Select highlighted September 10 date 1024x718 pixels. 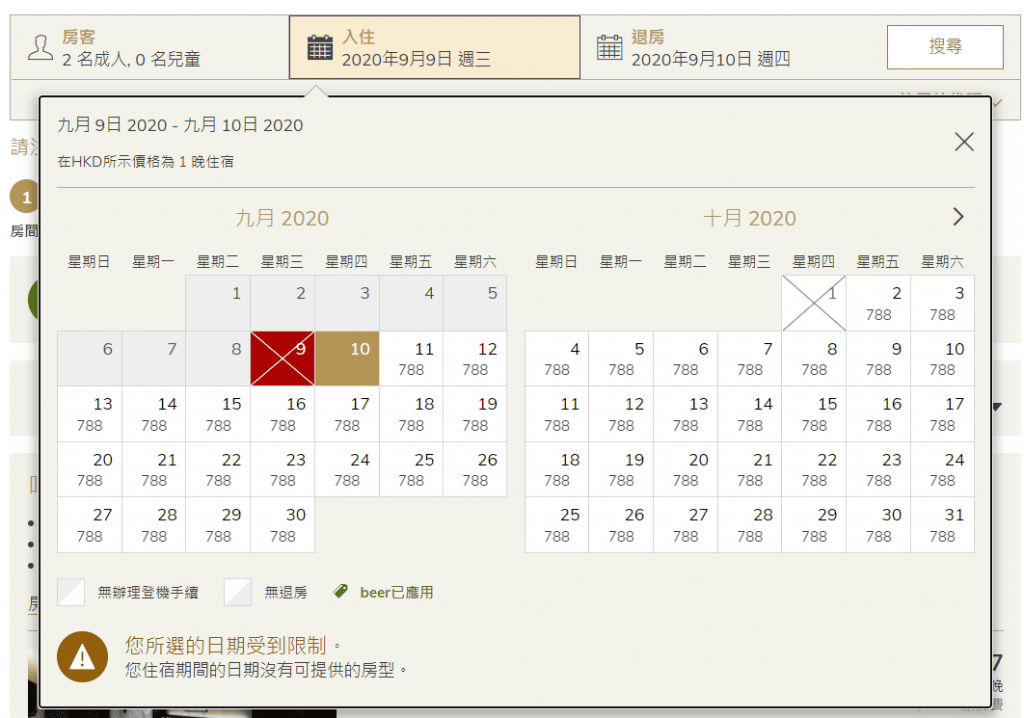[347, 358]
